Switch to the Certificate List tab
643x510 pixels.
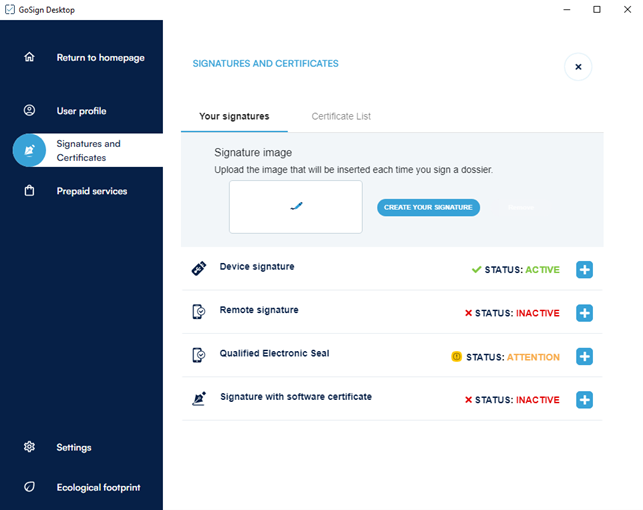click(x=341, y=116)
